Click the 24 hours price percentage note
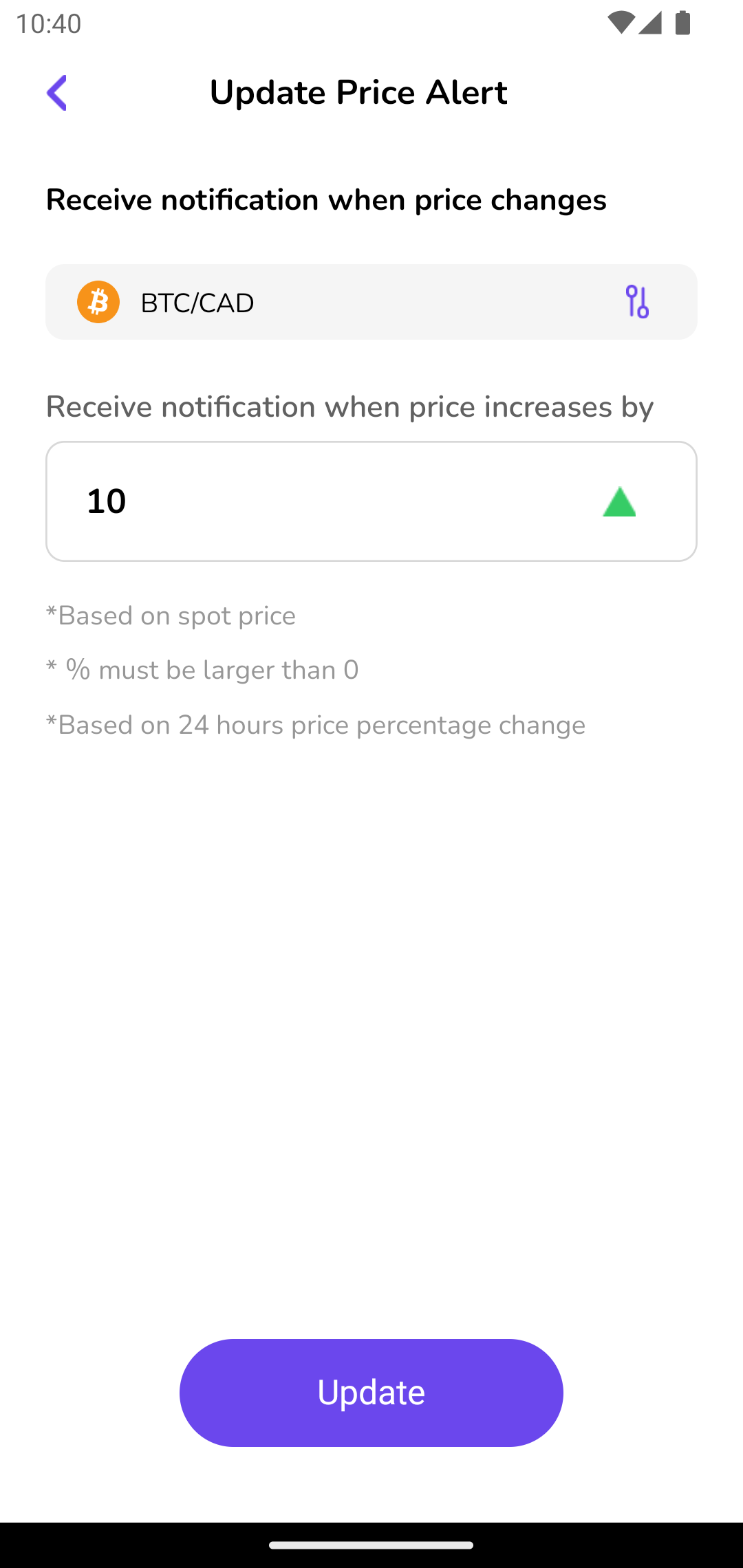Image resolution: width=743 pixels, height=1568 pixels. coord(316,725)
